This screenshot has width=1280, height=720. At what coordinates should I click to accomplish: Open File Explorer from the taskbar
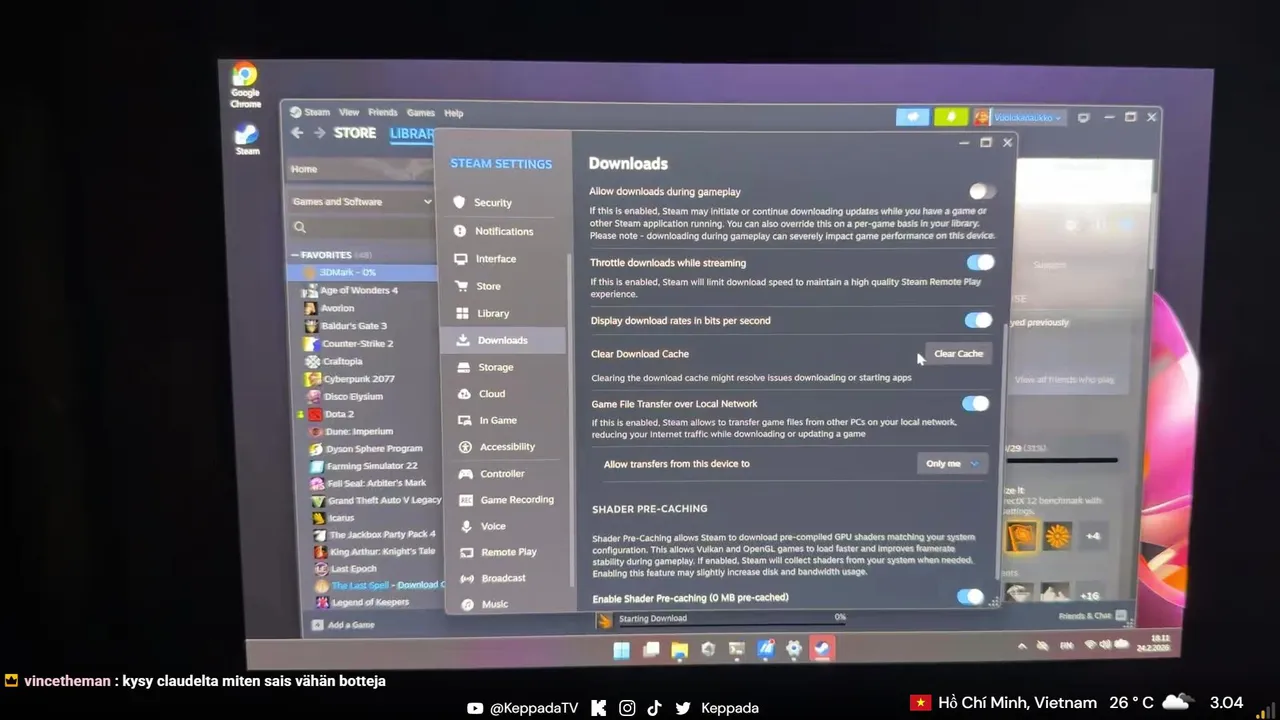[679, 650]
